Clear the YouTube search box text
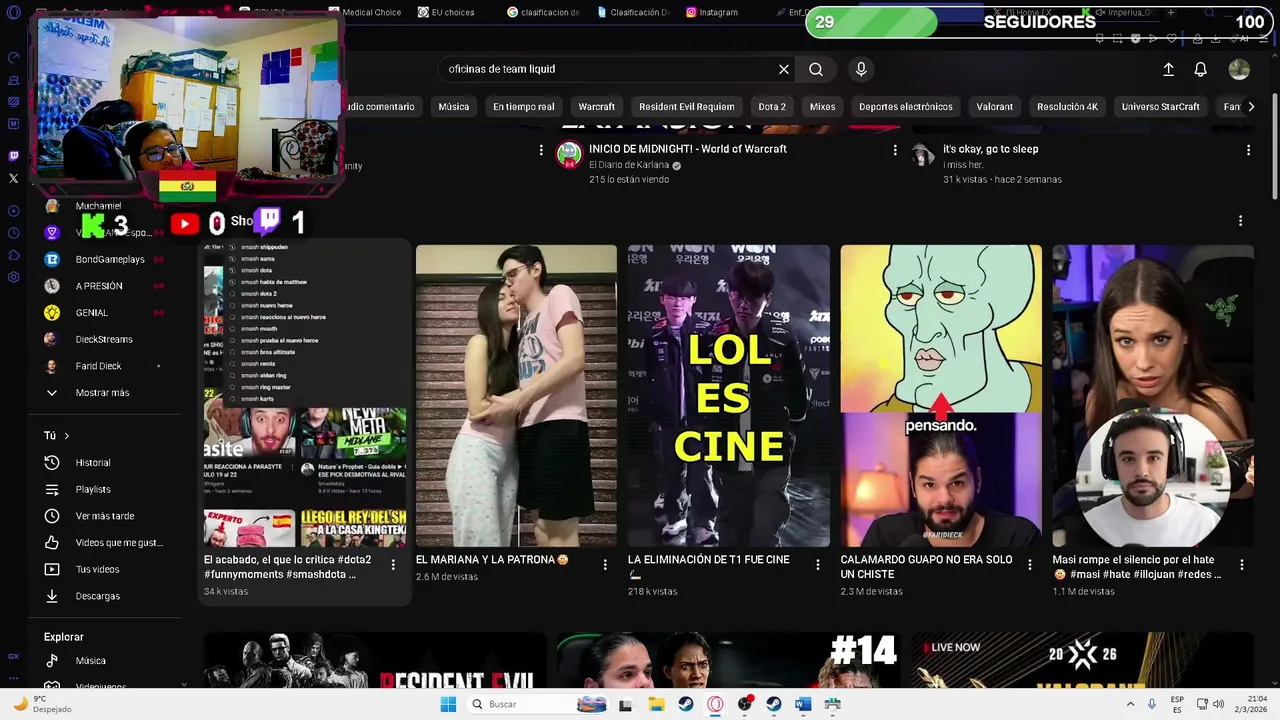Screen dimensions: 1280x720 [784, 69]
